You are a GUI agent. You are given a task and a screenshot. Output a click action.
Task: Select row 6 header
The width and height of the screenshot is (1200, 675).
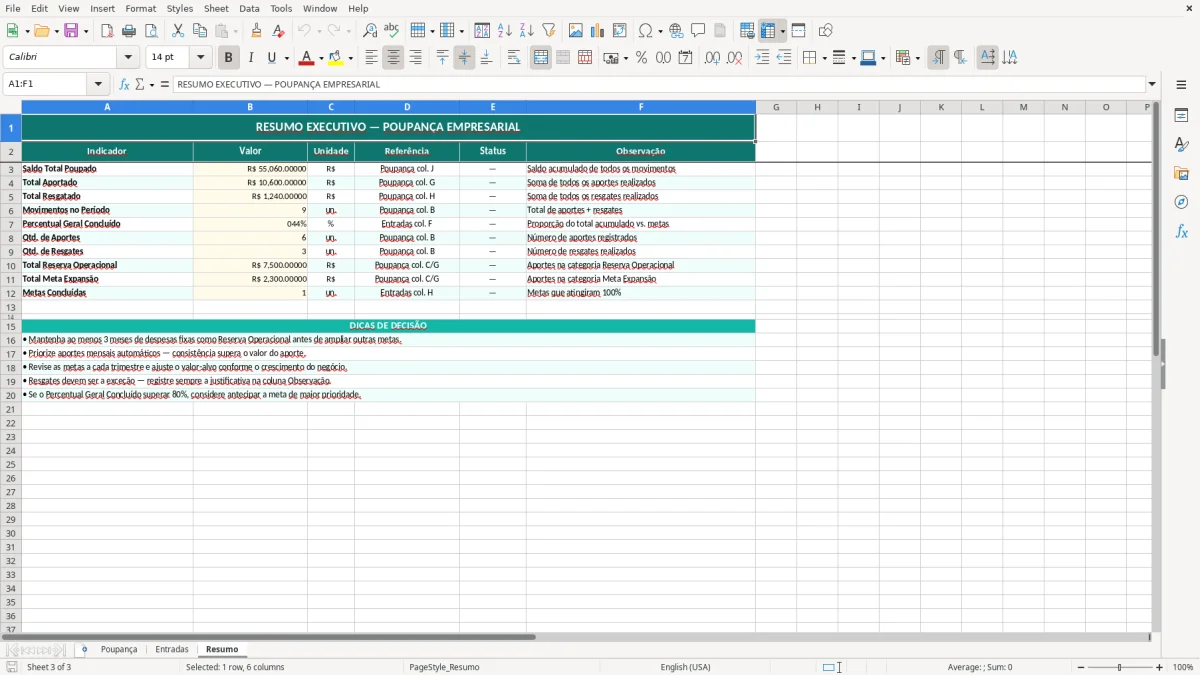click(x=11, y=210)
